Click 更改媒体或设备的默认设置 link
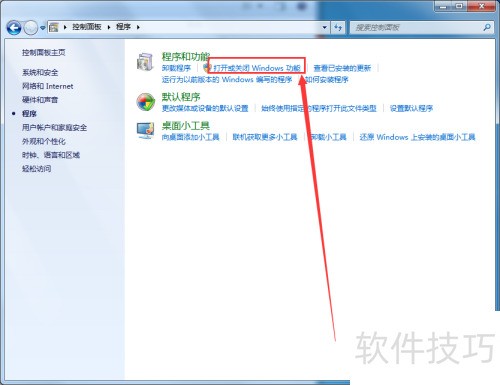The image size is (500, 385). [205, 108]
